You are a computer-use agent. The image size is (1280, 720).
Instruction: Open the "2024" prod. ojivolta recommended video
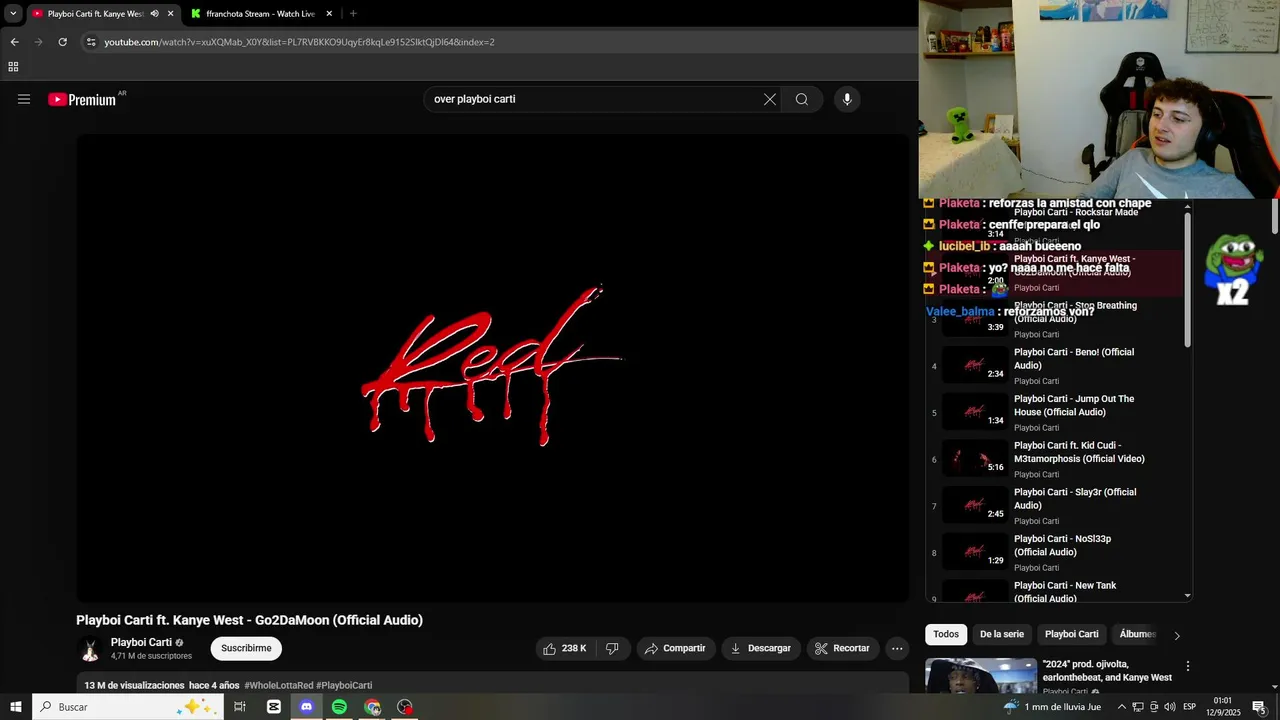coord(1107,671)
